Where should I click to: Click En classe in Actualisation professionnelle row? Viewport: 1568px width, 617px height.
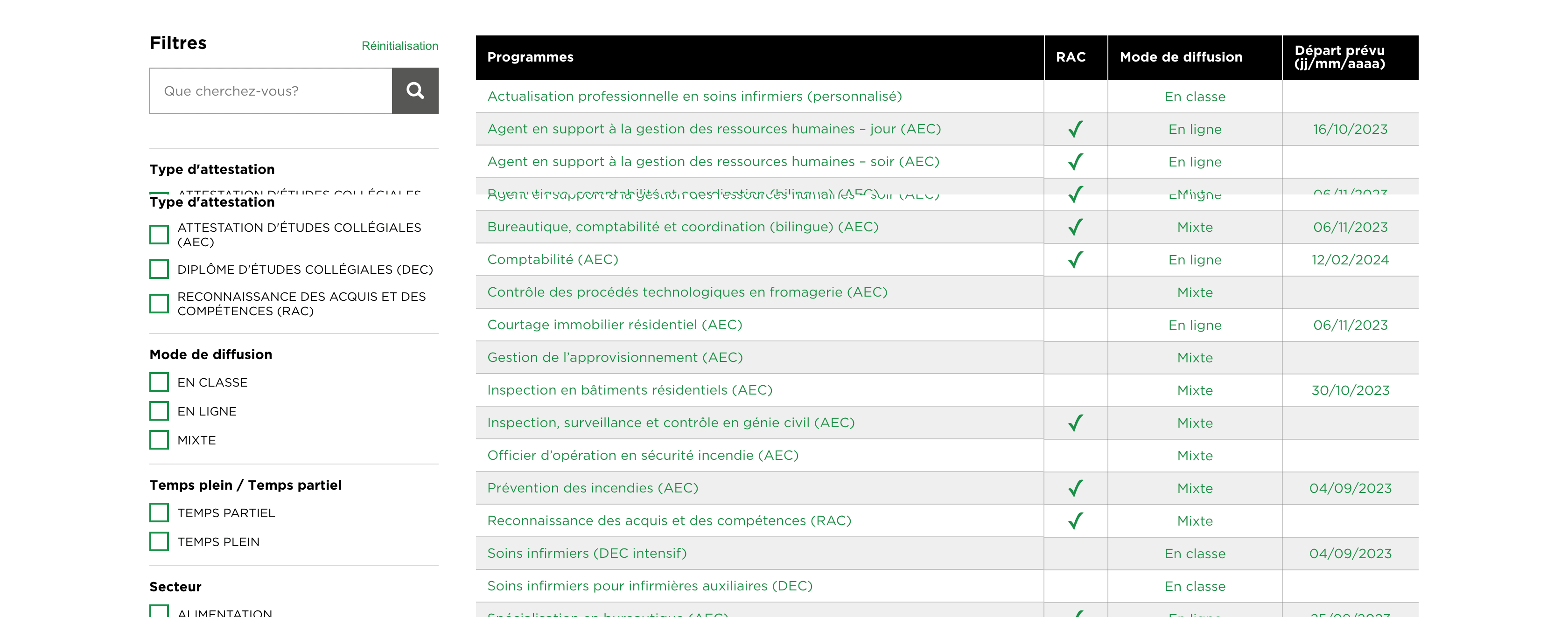1195,97
